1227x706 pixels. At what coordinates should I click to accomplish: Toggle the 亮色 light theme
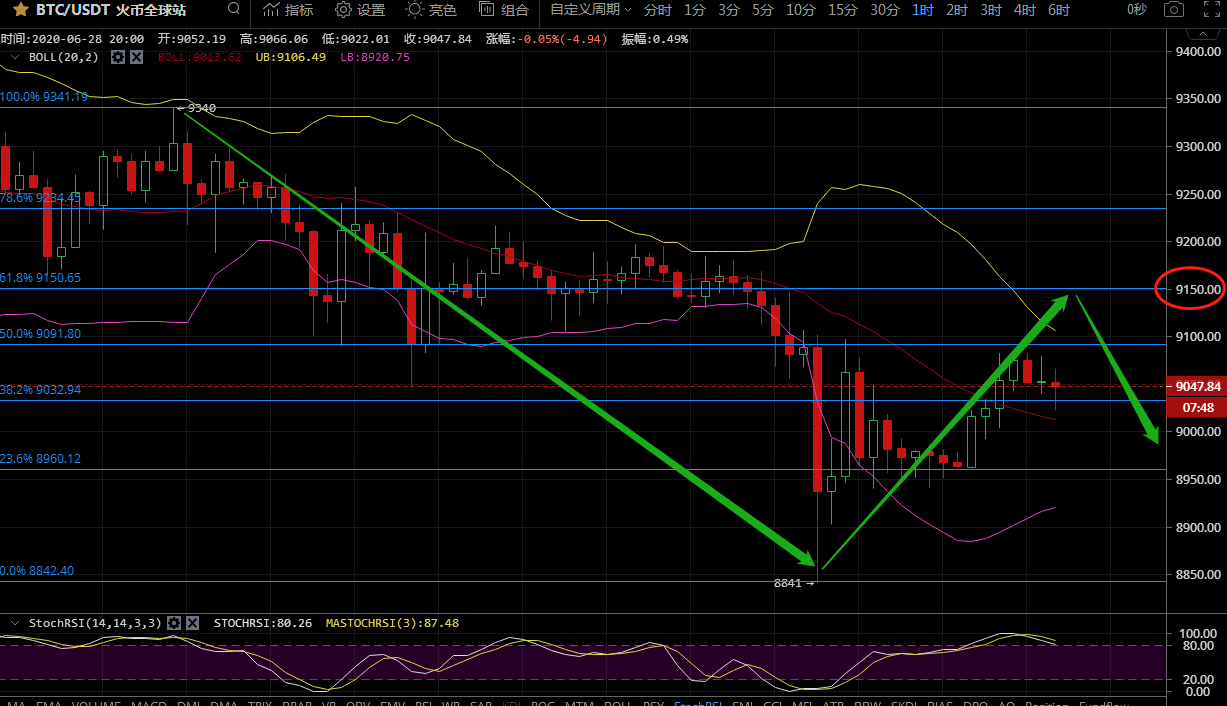432,10
